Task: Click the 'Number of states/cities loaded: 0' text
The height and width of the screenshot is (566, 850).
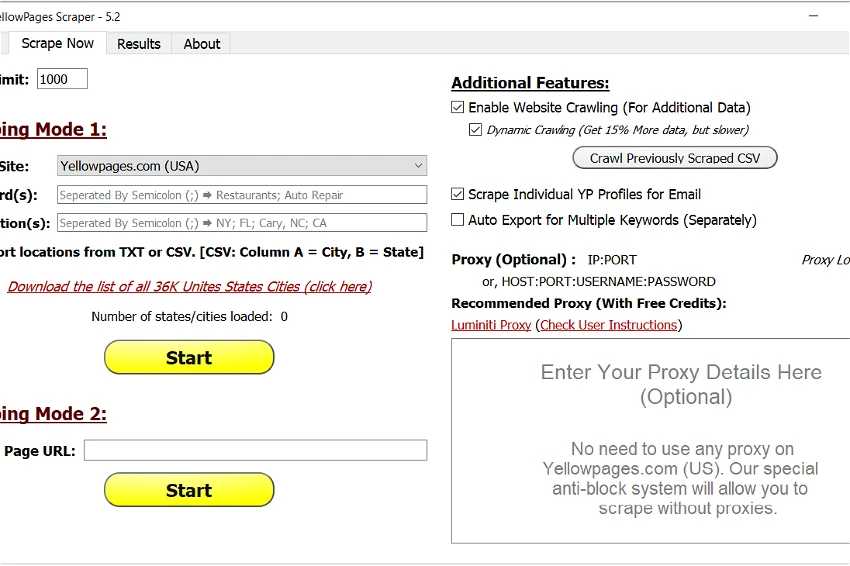Action: tap(189, 317)
